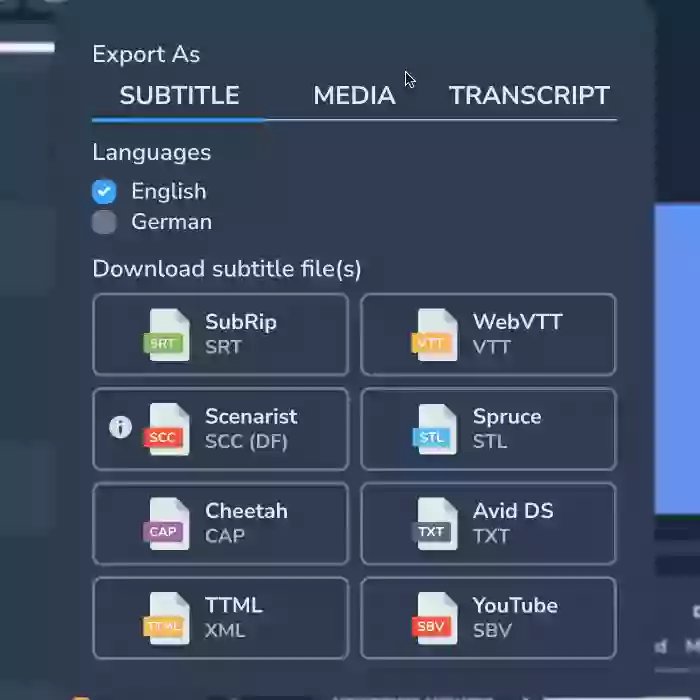The height and width of the screenshot is (700, 700).
Task: Export YouTube SBV subtitle file
Action: point(488,618)
